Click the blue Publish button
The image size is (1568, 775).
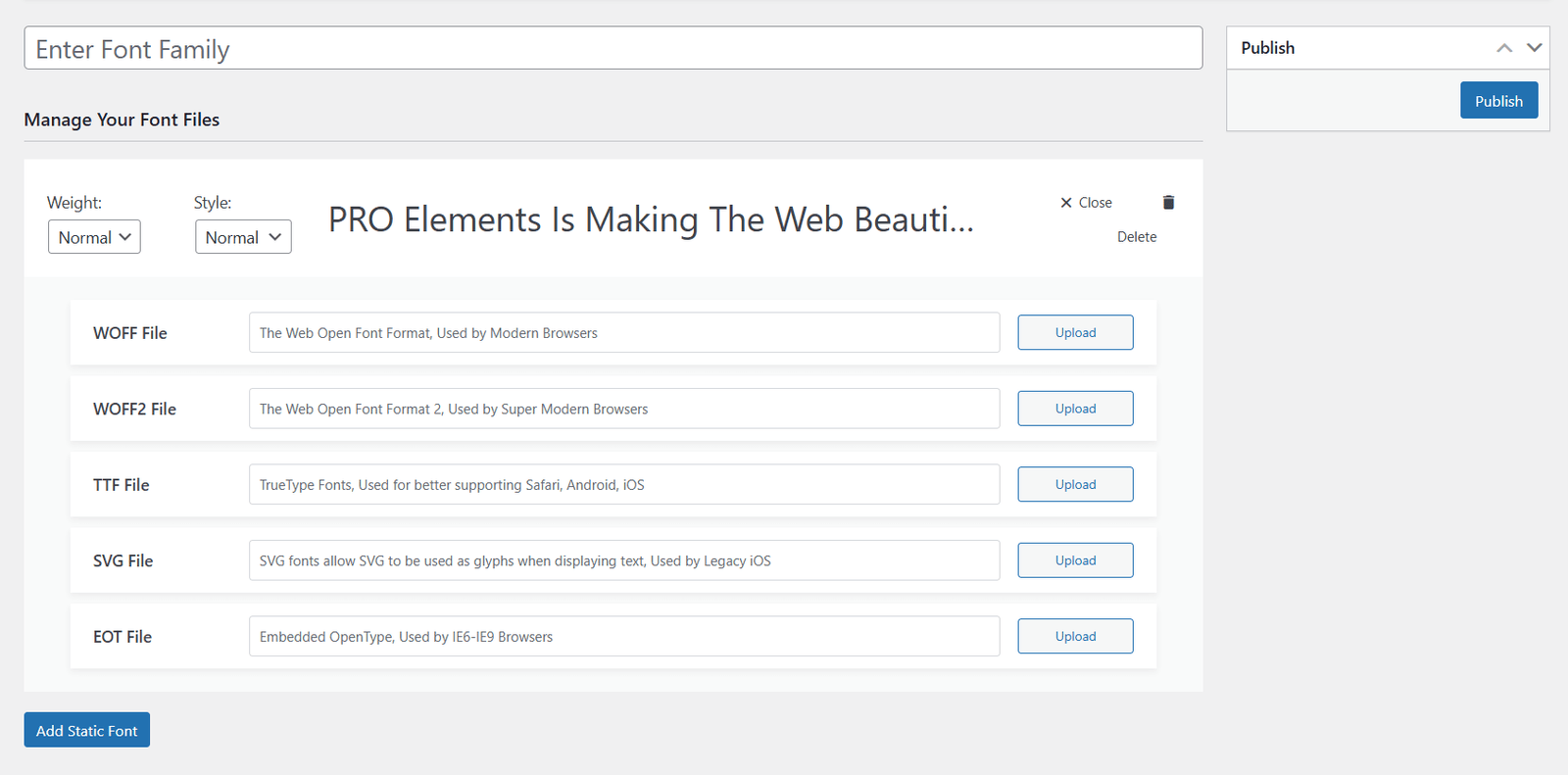1498,100
